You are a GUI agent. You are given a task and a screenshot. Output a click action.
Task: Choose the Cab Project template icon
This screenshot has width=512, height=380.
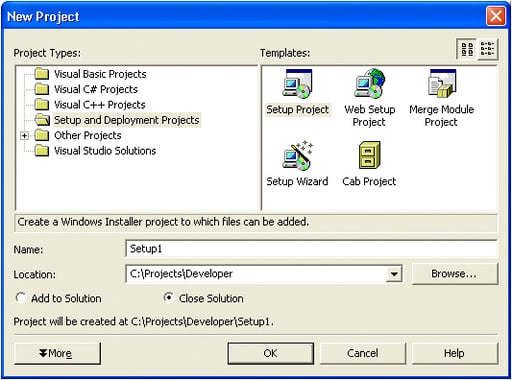coord(369,156)
